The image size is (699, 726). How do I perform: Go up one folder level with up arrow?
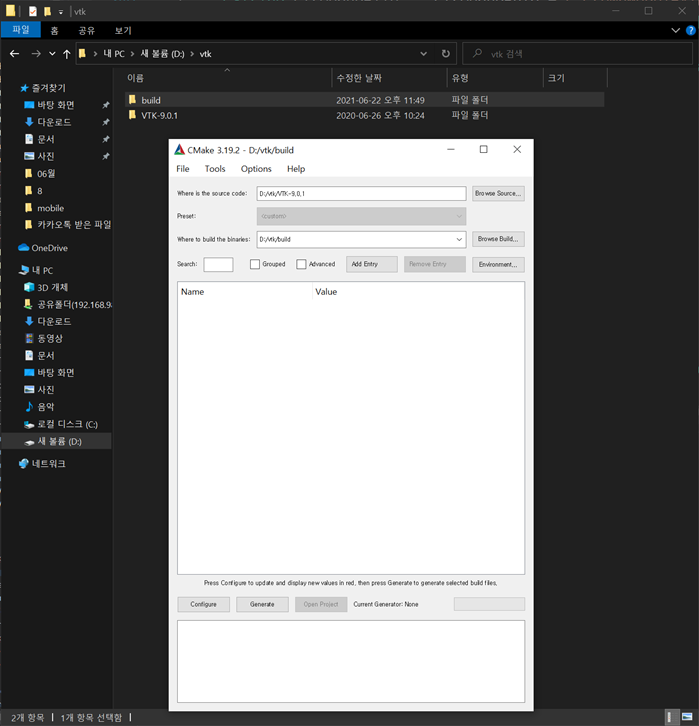pyautogui.click(x=67, y=54)
